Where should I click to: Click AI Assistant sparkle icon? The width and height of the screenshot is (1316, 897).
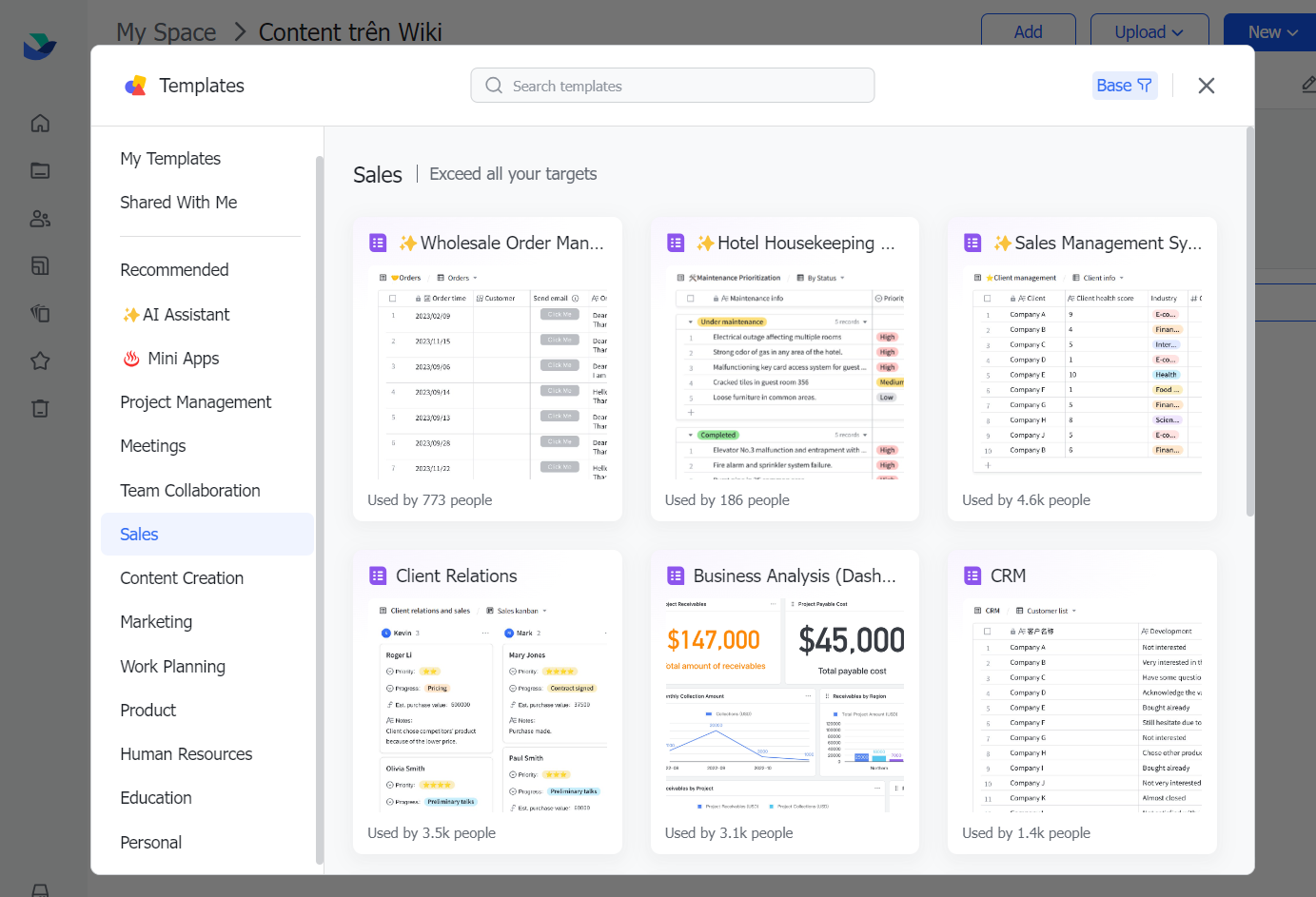click(x=130, y=315)
